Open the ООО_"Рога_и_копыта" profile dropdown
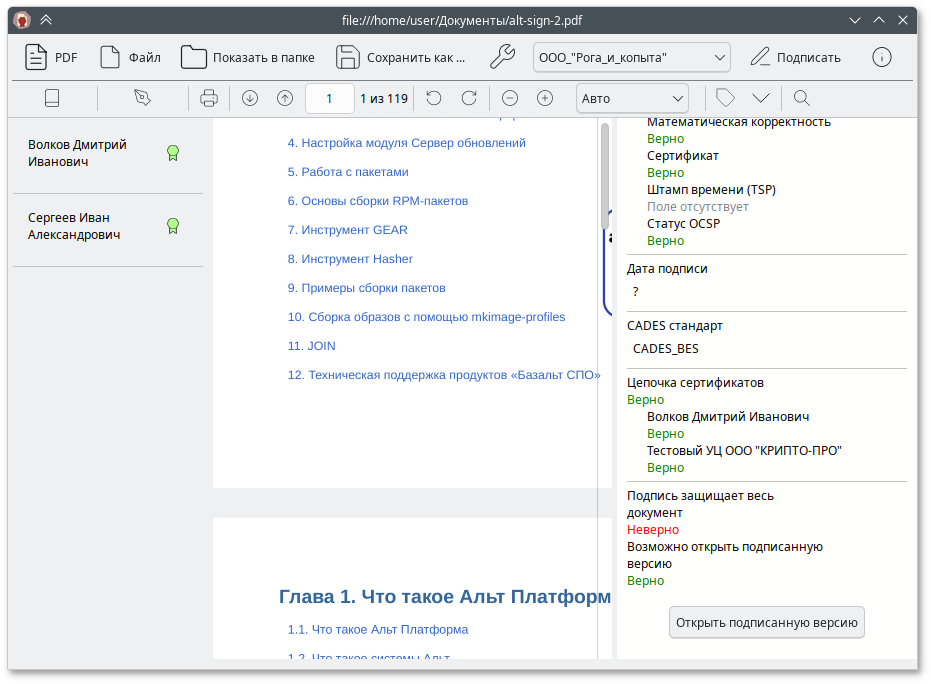Viewport: 931px width, 684px height. [x=631, y=57]
